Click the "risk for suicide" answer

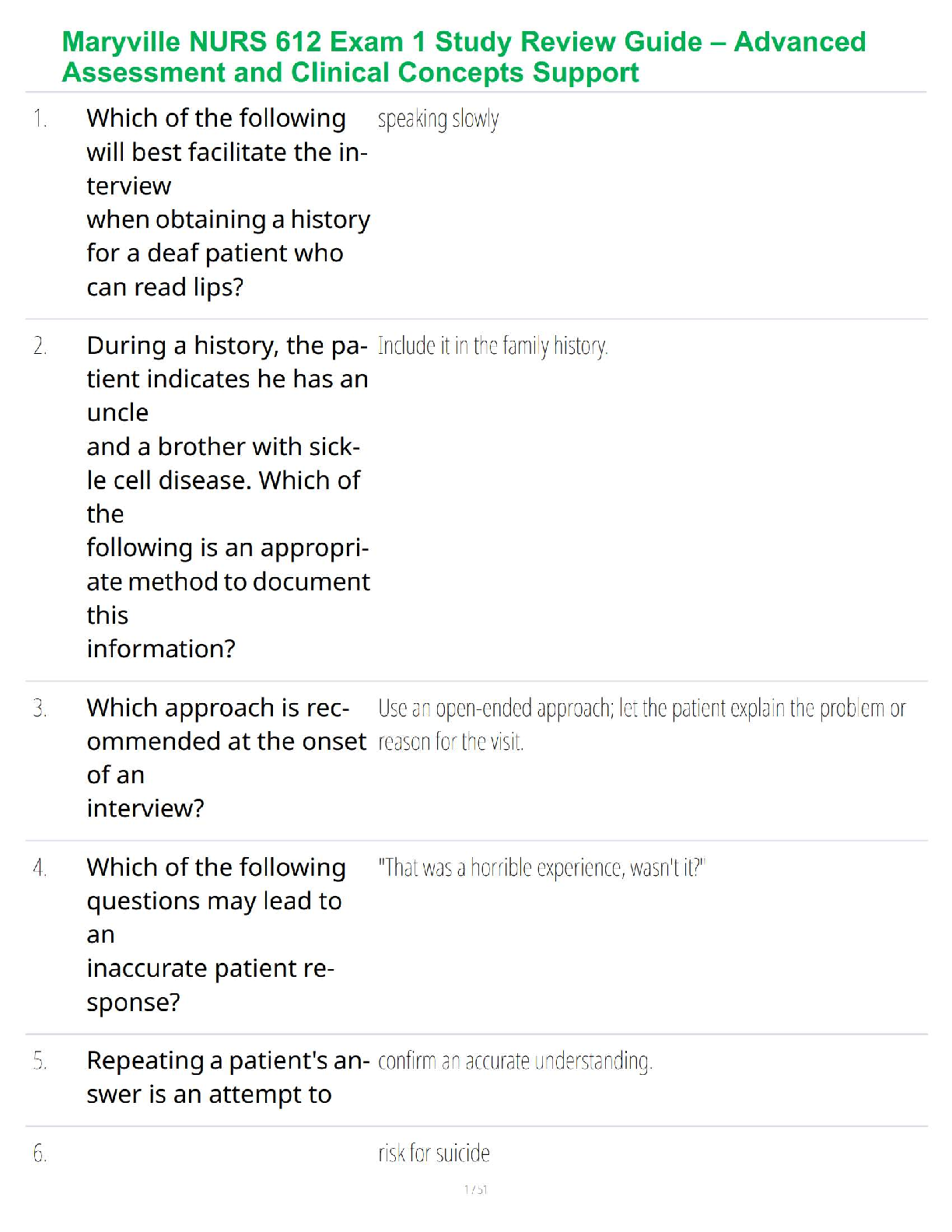(434, 1153)
